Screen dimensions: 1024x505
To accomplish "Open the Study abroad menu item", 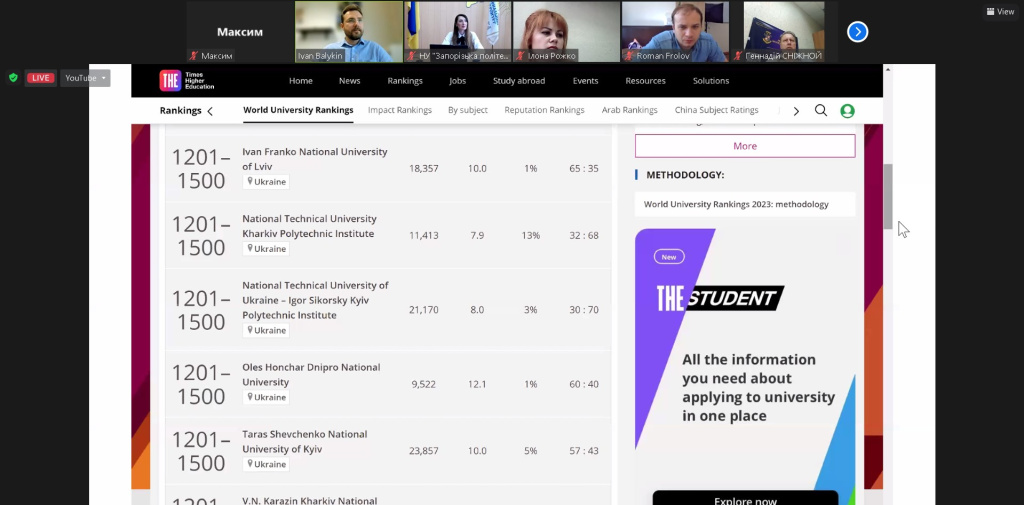I will [x=519, y=81].
